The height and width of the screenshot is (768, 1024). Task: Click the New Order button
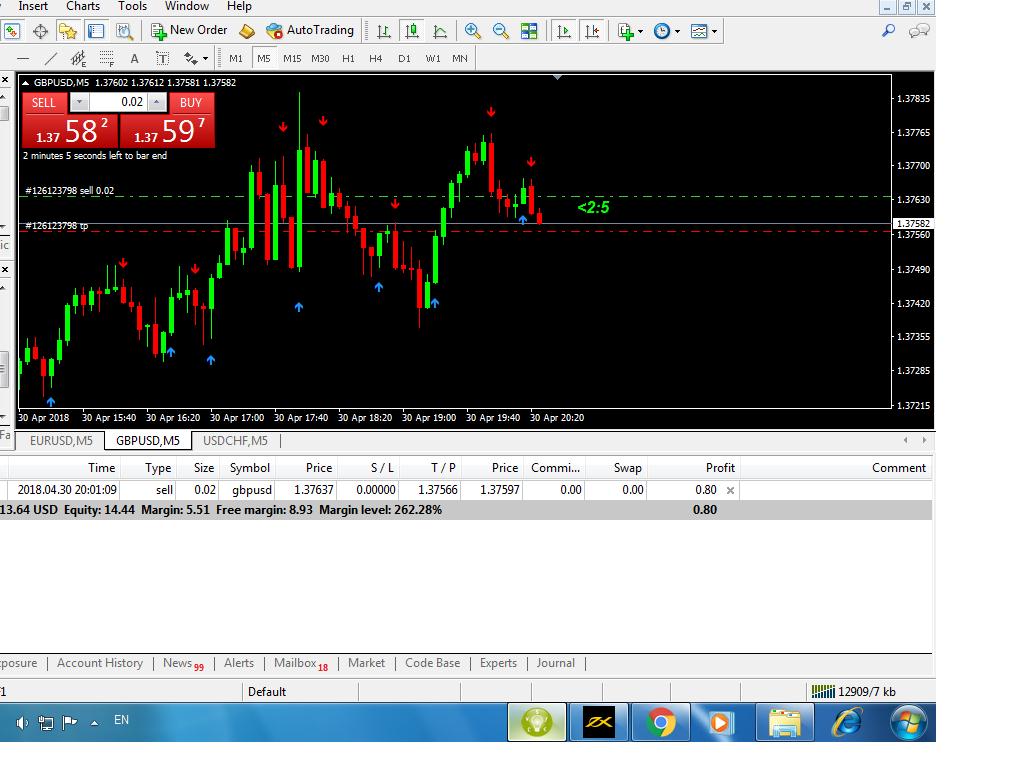pyautogui.click(x=189, y=30)
